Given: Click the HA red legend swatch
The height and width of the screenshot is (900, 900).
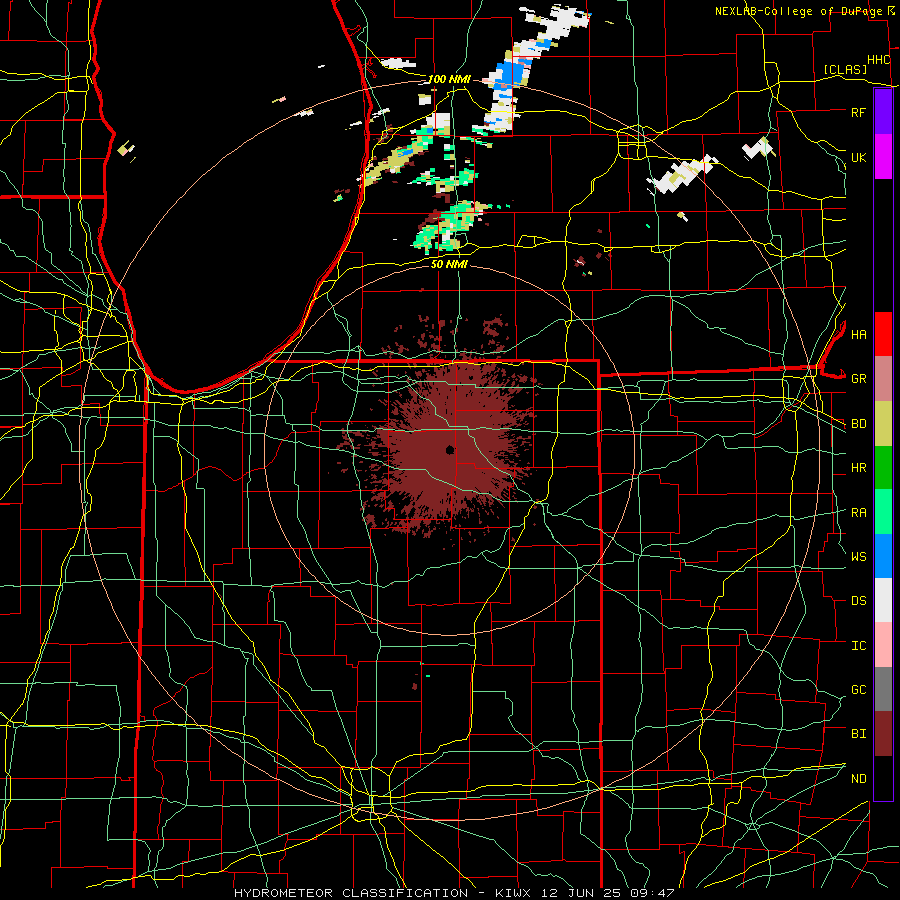Looking at the screenshot, I should [883, 334].
